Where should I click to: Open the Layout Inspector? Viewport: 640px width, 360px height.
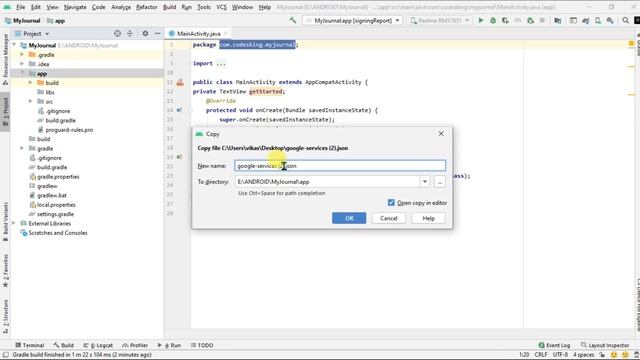coord(605,345)
